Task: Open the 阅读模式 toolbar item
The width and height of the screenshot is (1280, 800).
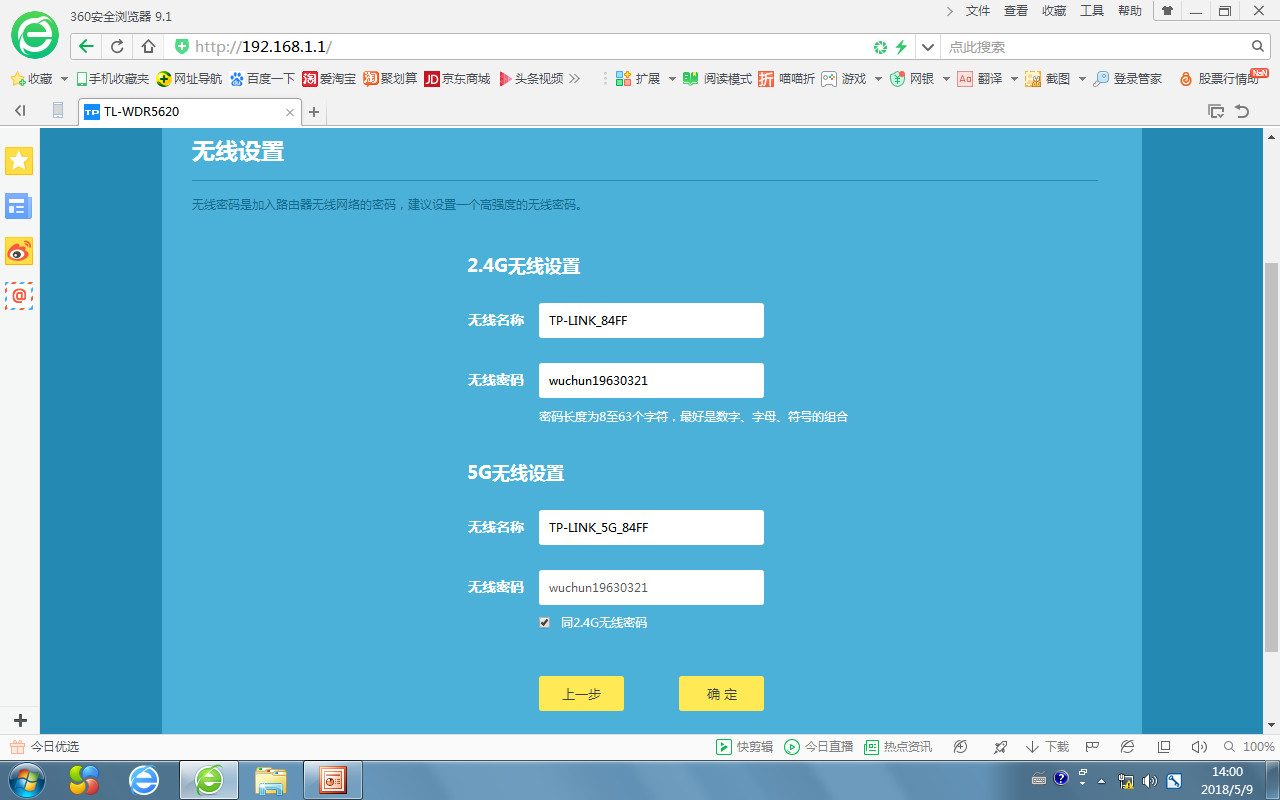Action: point(717,79)
